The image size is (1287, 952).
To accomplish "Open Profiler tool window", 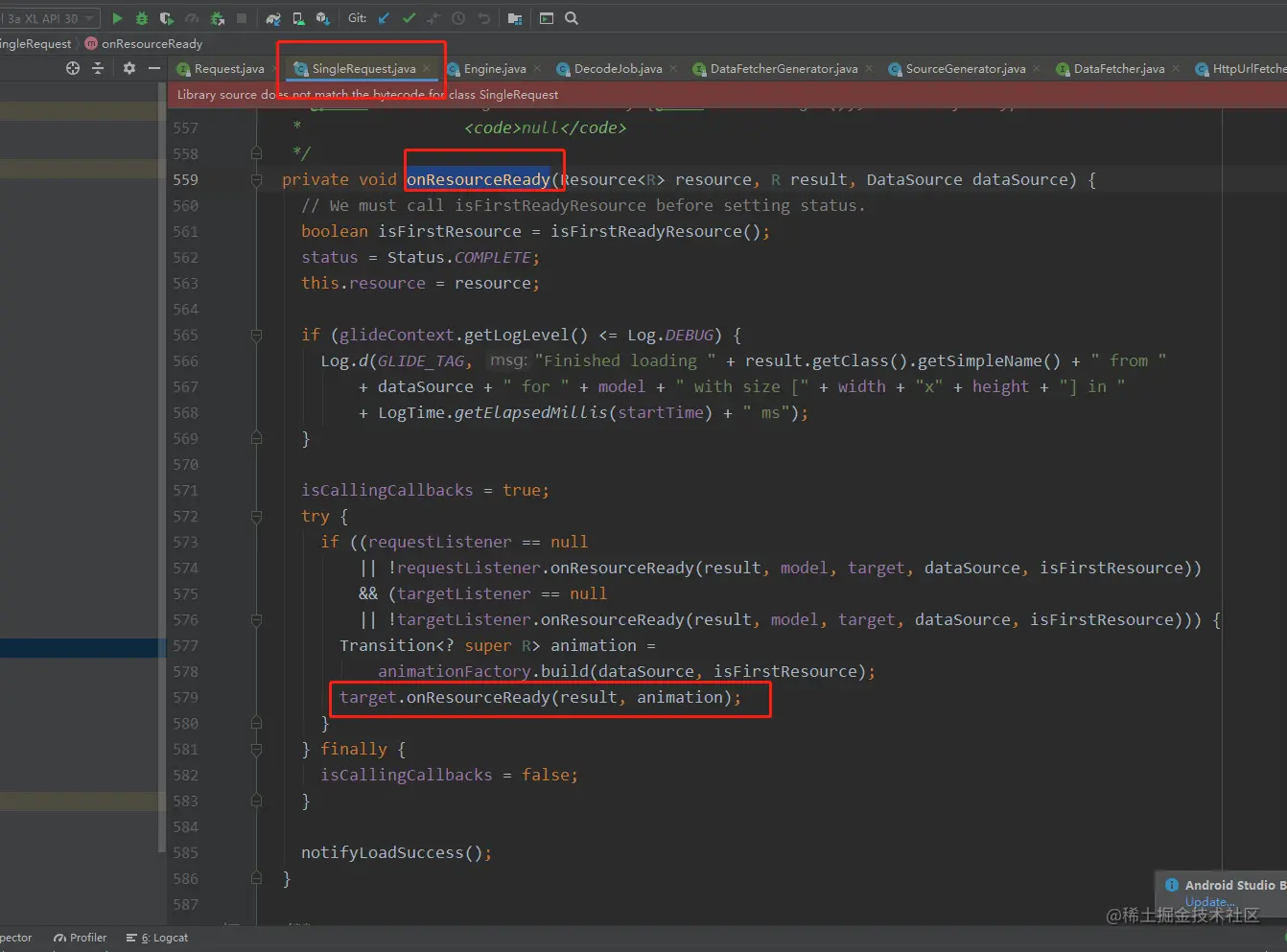I will tap(81, 938).
